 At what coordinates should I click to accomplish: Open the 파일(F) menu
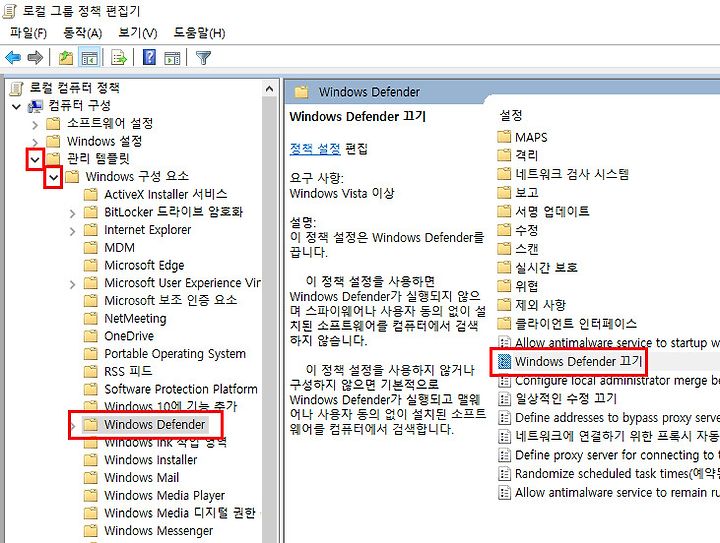coord(28,33)
